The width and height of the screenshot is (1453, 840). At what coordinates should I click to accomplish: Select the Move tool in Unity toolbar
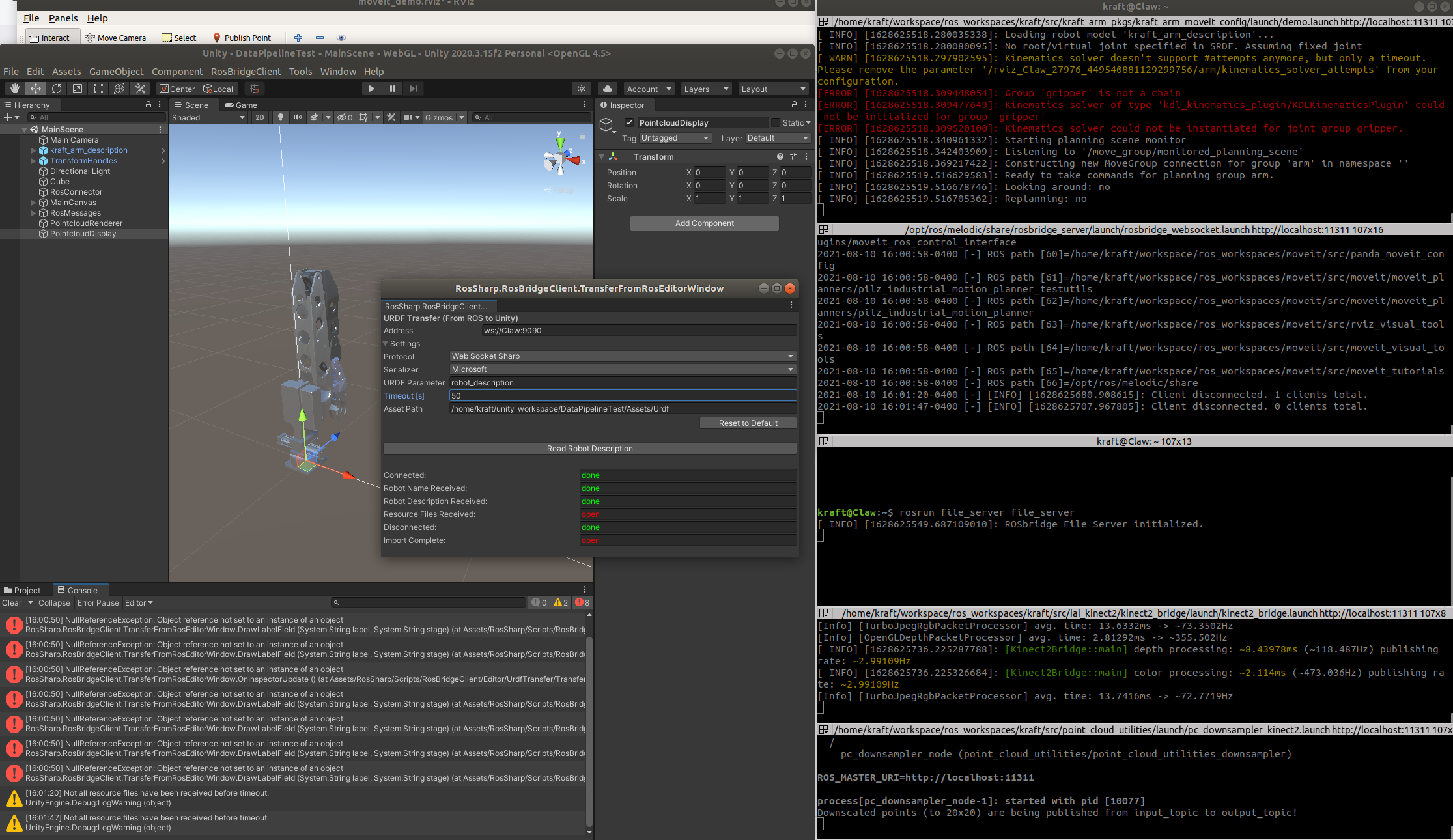coord(36,89)
